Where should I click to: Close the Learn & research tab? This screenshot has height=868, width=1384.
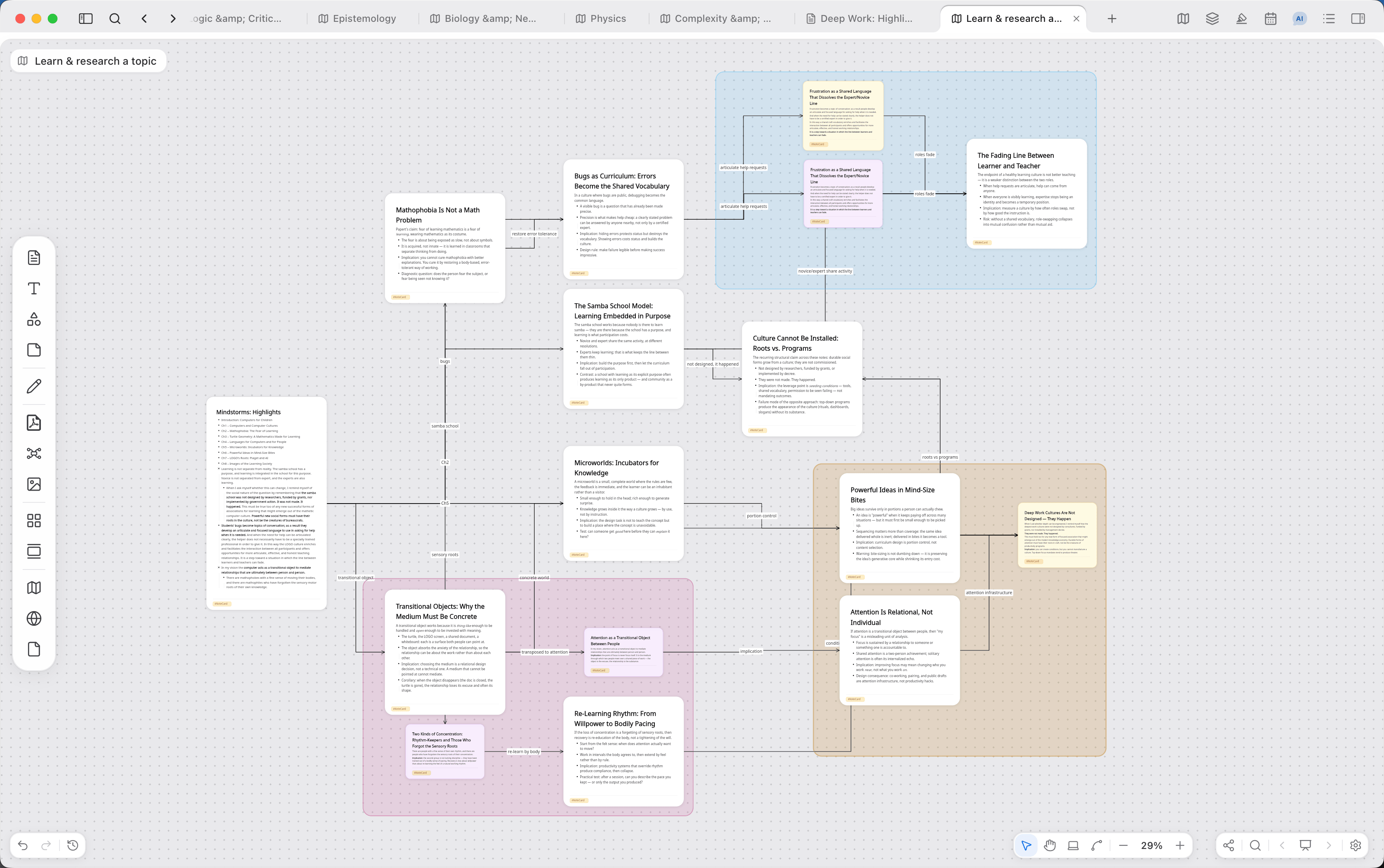pyautogui.click(x=1076, y=18)
